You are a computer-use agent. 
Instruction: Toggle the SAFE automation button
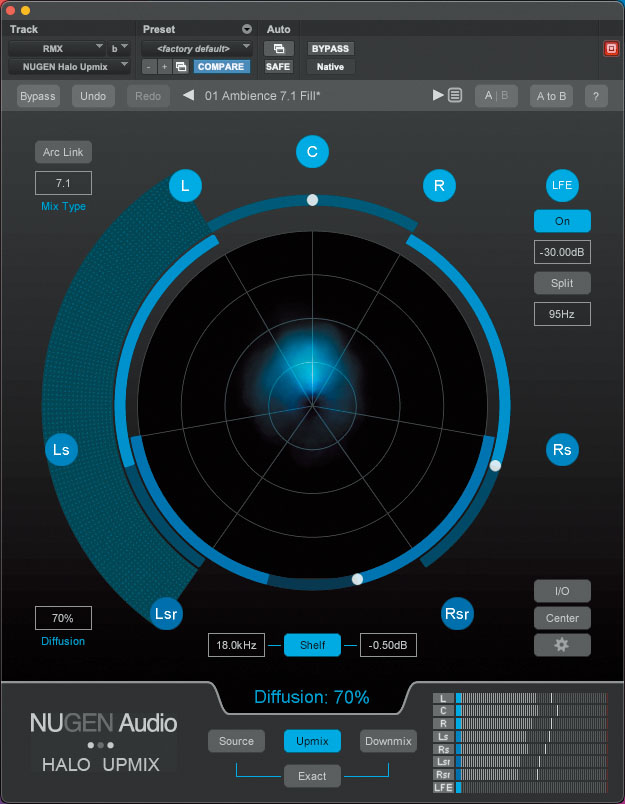point(278,67)
